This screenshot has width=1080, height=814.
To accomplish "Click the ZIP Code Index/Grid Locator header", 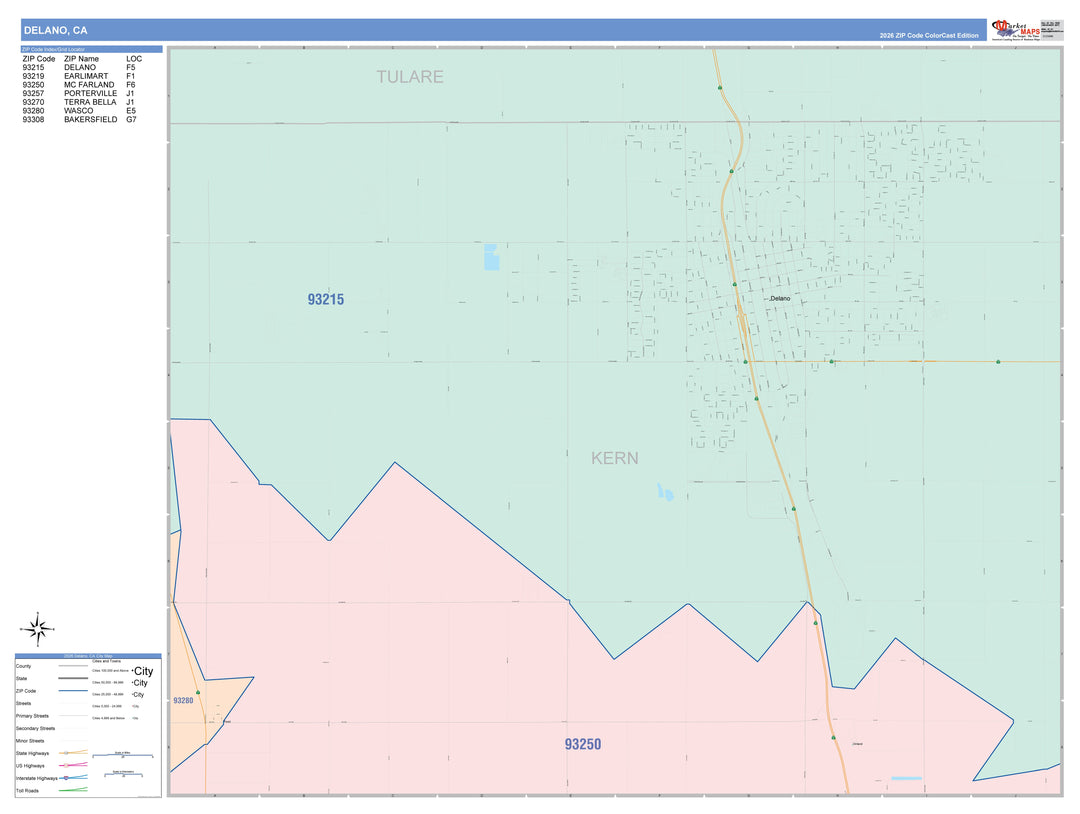I will coord(92,50).
